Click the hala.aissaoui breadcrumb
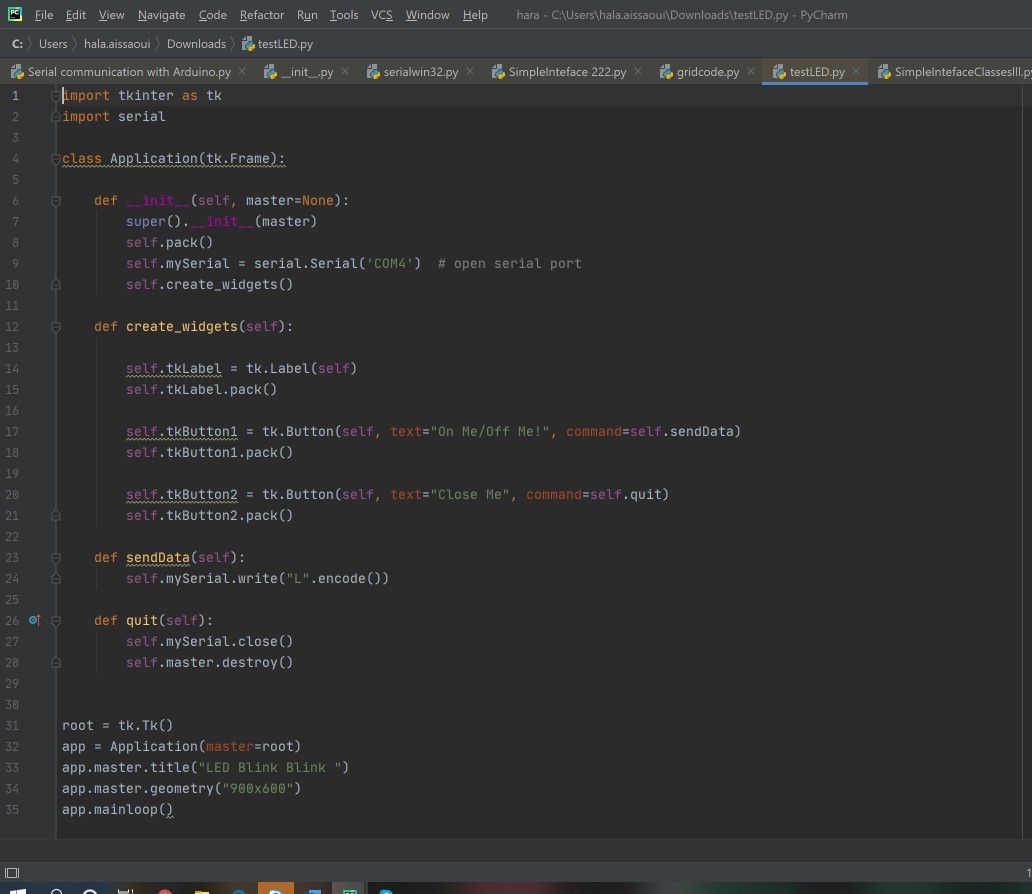This screenshot has width=1032, height=894. (116, 43)
